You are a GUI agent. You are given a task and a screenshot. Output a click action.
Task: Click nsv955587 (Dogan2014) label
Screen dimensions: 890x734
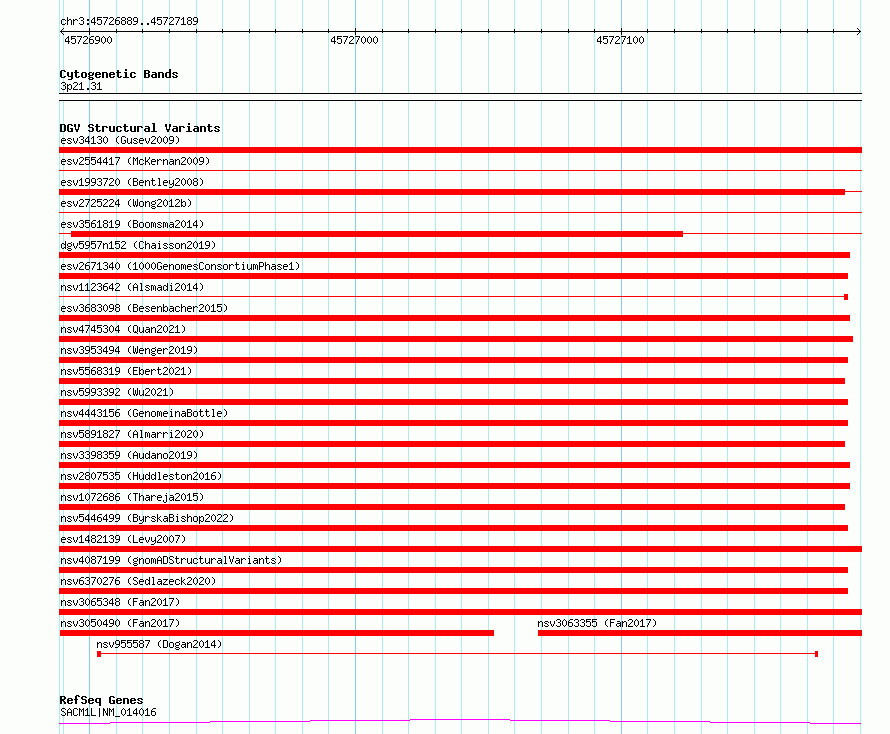[159, 644]
